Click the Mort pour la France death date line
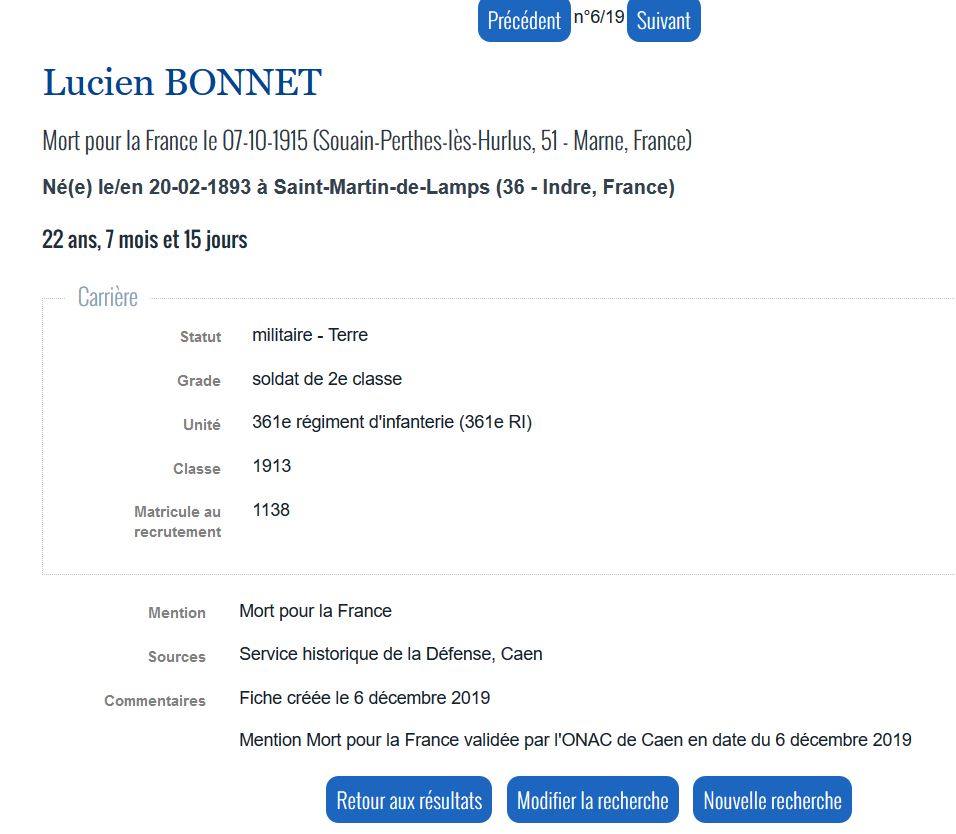Screen dimensions: 956x834 tap(367, 141)
